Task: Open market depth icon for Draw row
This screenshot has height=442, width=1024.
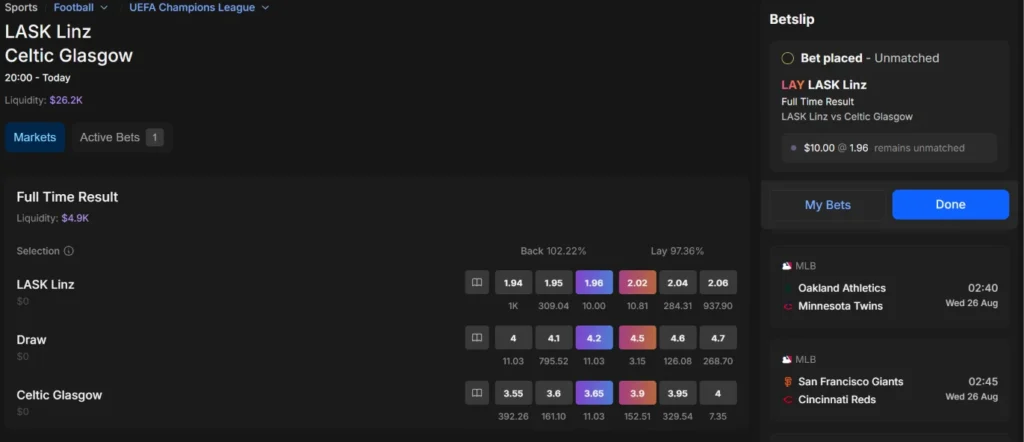Action: coord(477,338)
